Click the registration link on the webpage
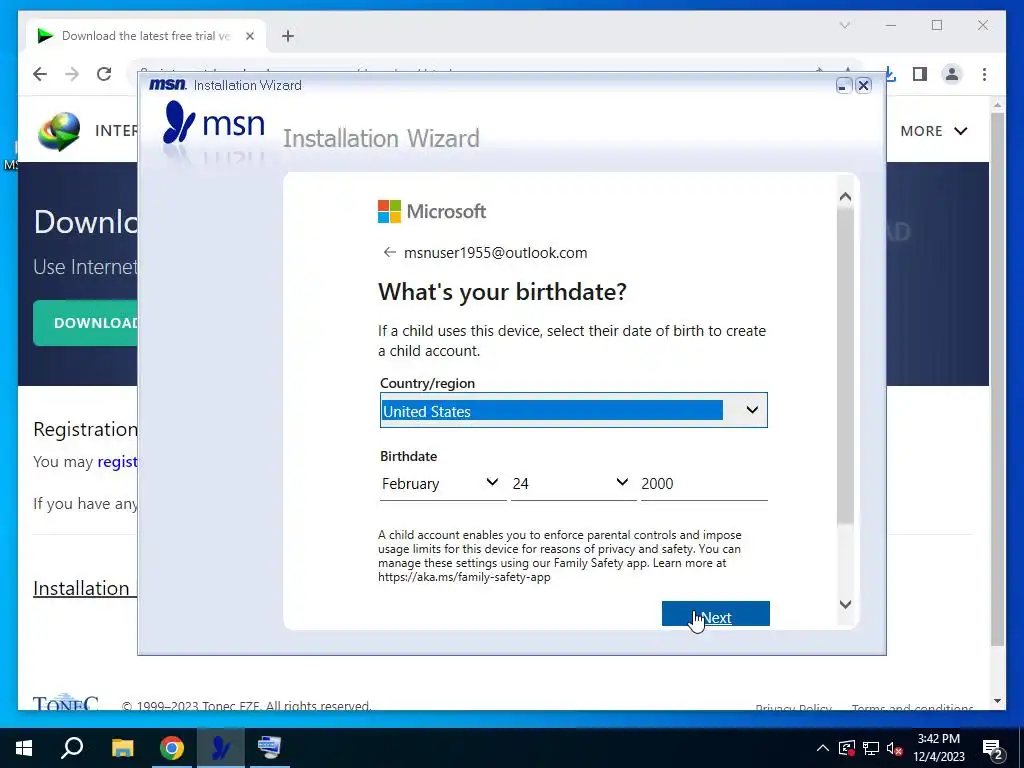This screenshot has width=1024, height=768. tap(118, 462)
